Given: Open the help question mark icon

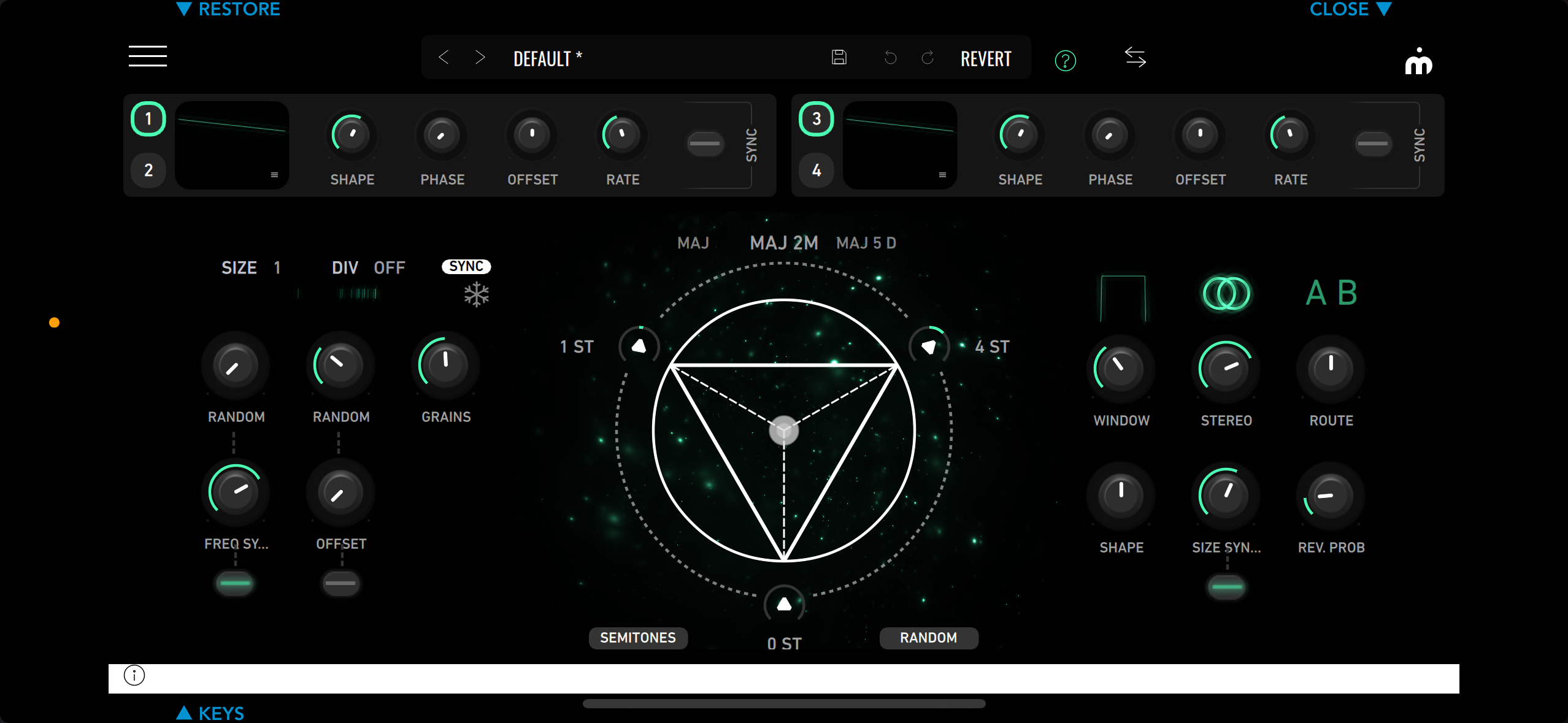Looking at the screenshot, I should click(x=1065, y=61).
